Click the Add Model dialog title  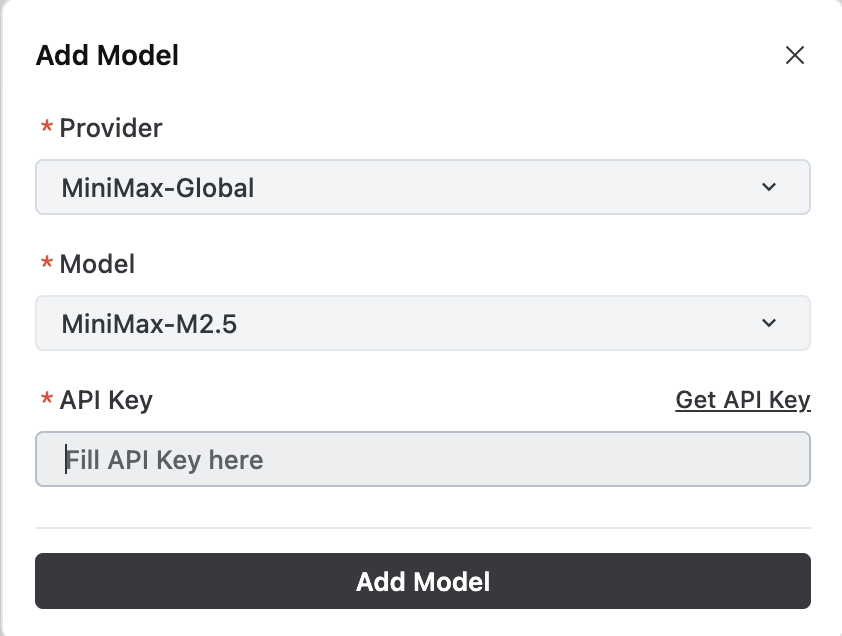107,55
